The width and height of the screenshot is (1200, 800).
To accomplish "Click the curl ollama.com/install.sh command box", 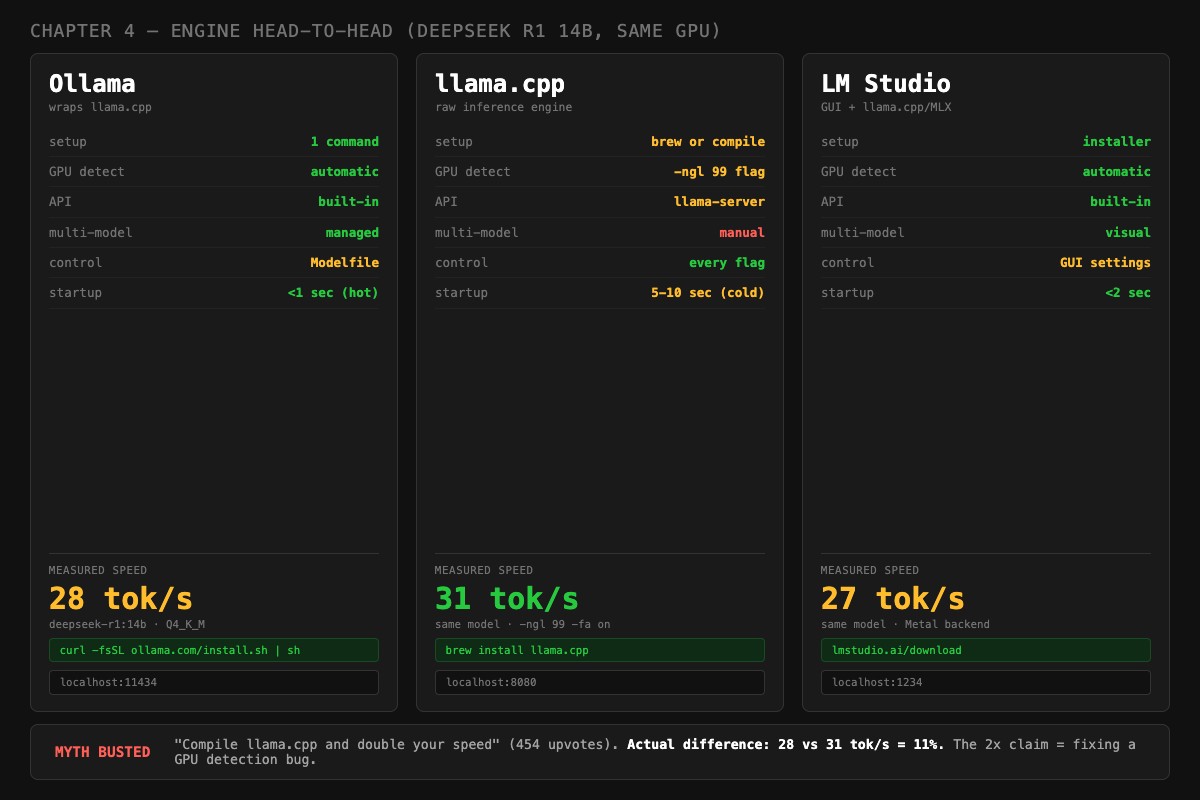I will (214, 650).
